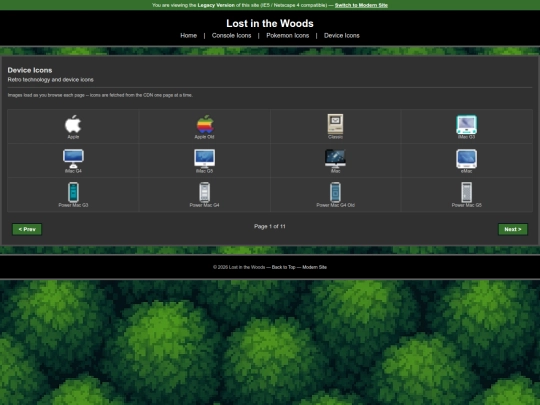Viewport: 540px width, 405px height.
Task: Click the 'Device Icons' section heading
Action: pyautogui.click(x=30, y=70)
